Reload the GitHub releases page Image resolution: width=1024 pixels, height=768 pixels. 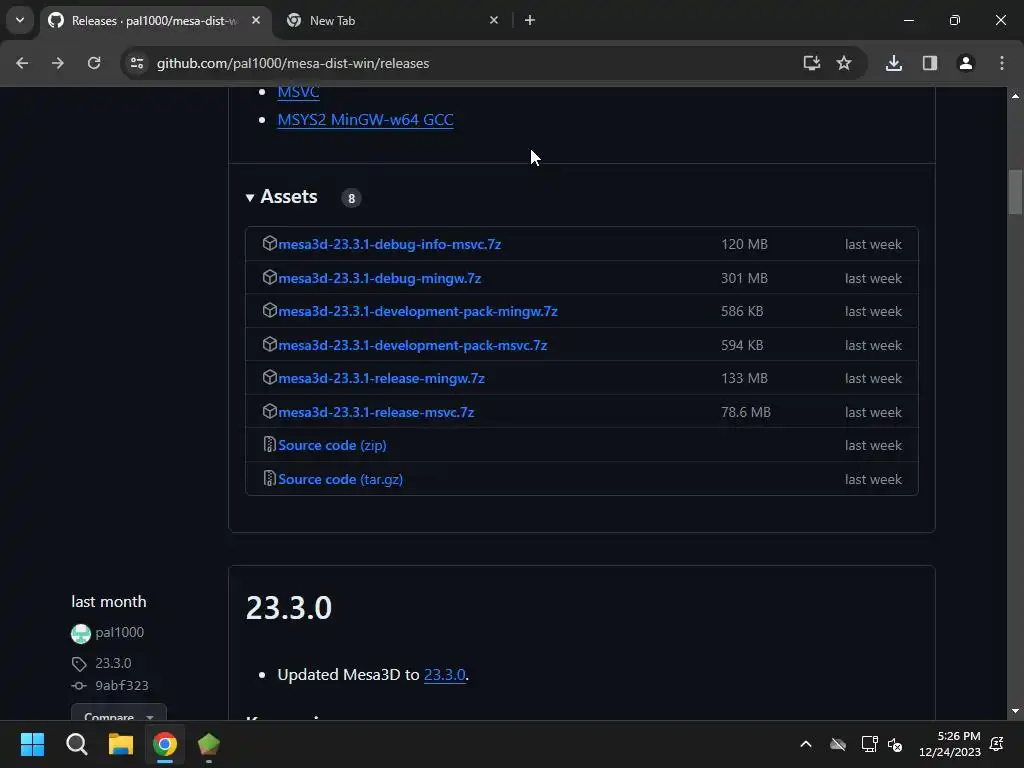(x=94, y=63)
